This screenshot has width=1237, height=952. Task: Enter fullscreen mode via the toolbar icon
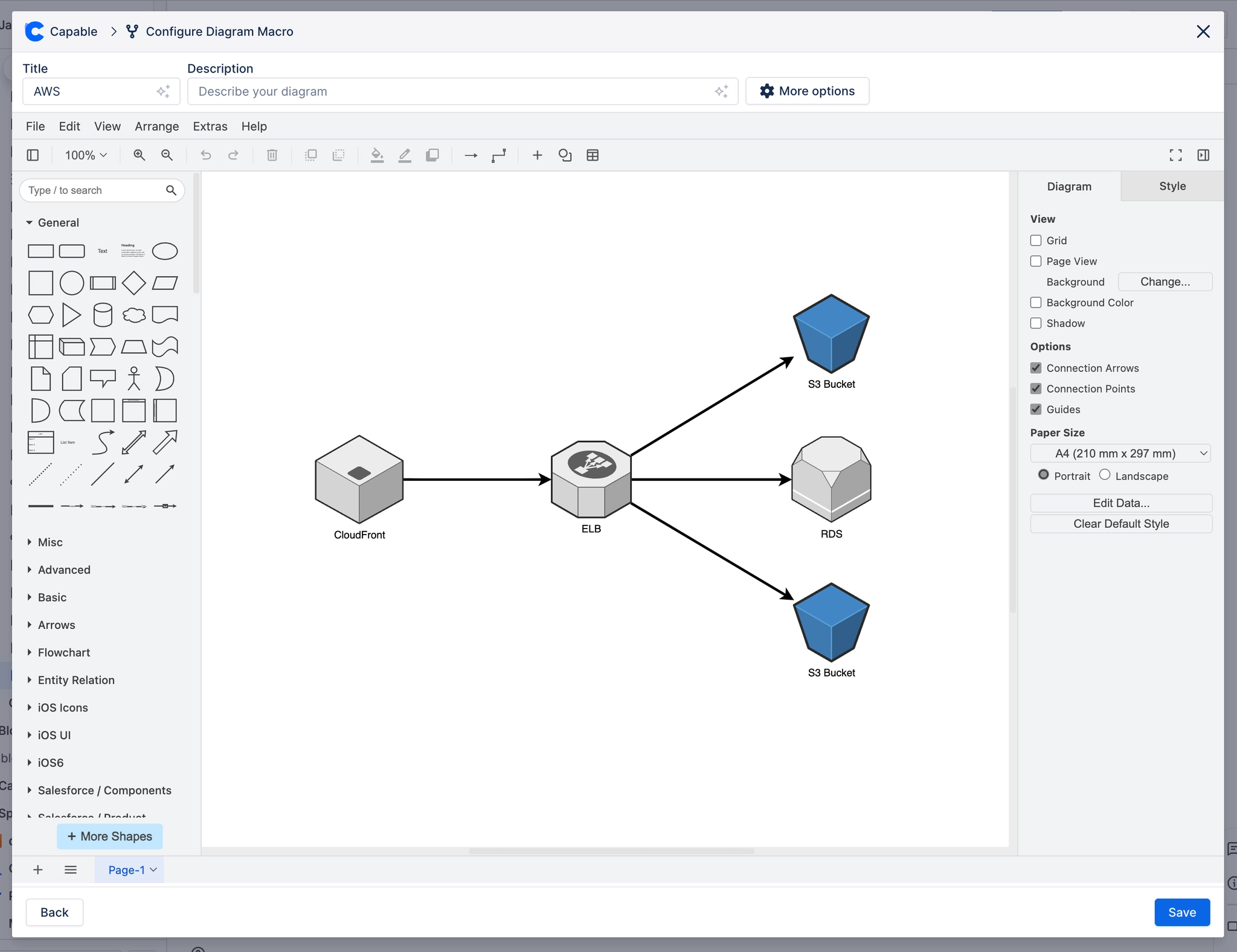(1175, 155)
